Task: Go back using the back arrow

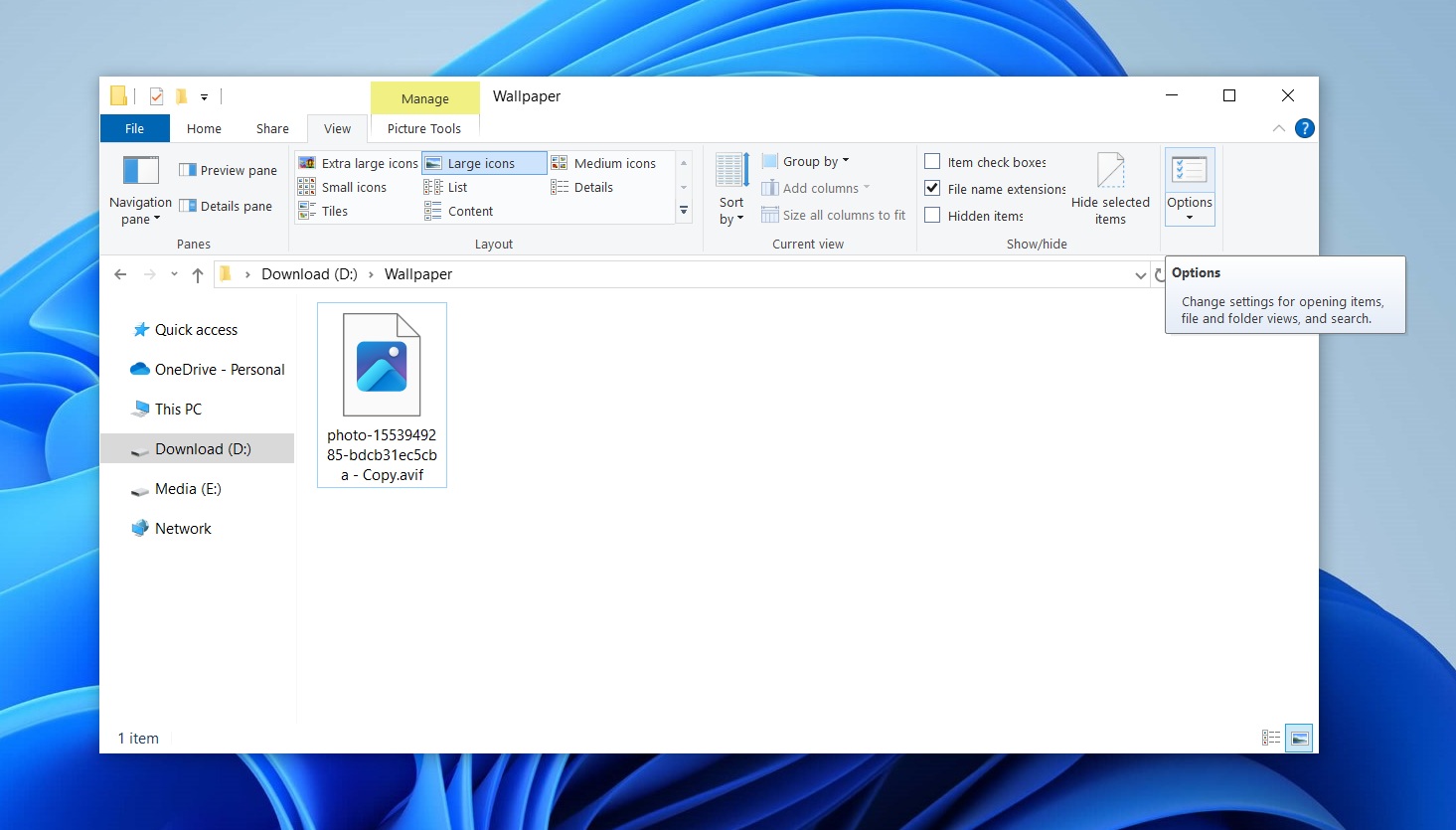Action: pyautogui.click(x=120, y=274)
